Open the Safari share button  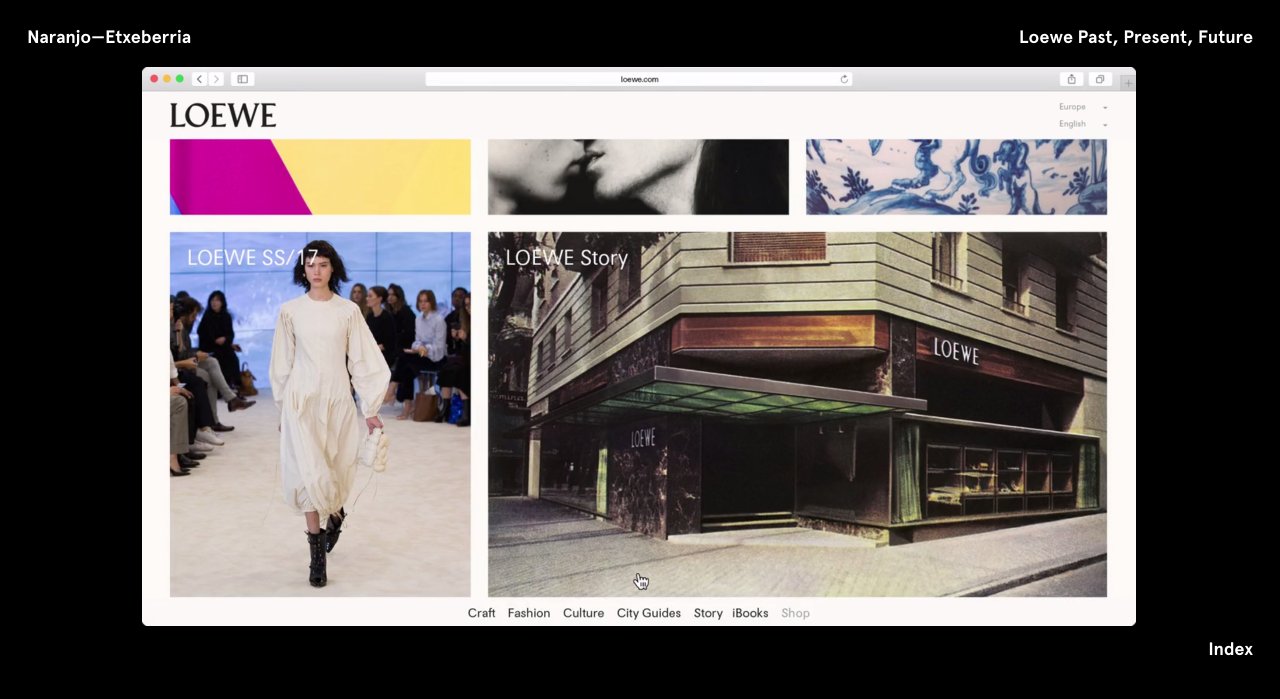click(1071, 79)
